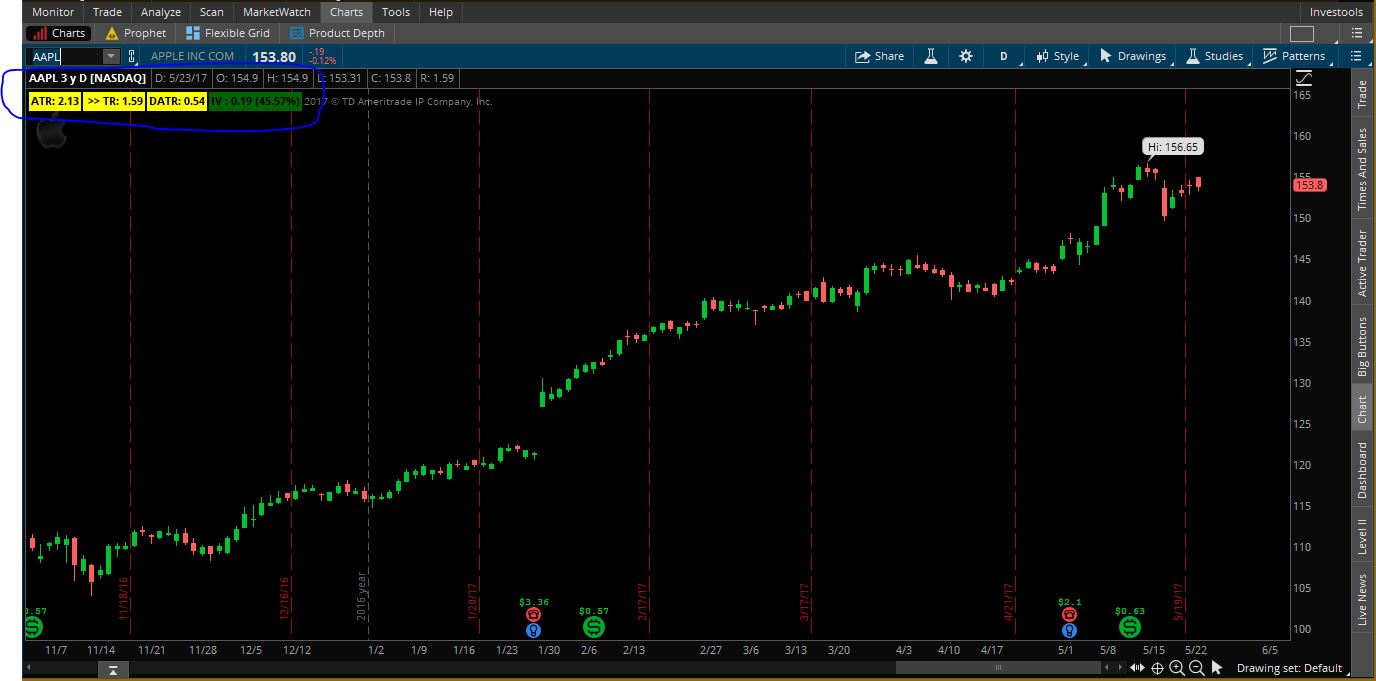
Task: Open the Live News sidebar tab
Action: [x=1362, y=600]
